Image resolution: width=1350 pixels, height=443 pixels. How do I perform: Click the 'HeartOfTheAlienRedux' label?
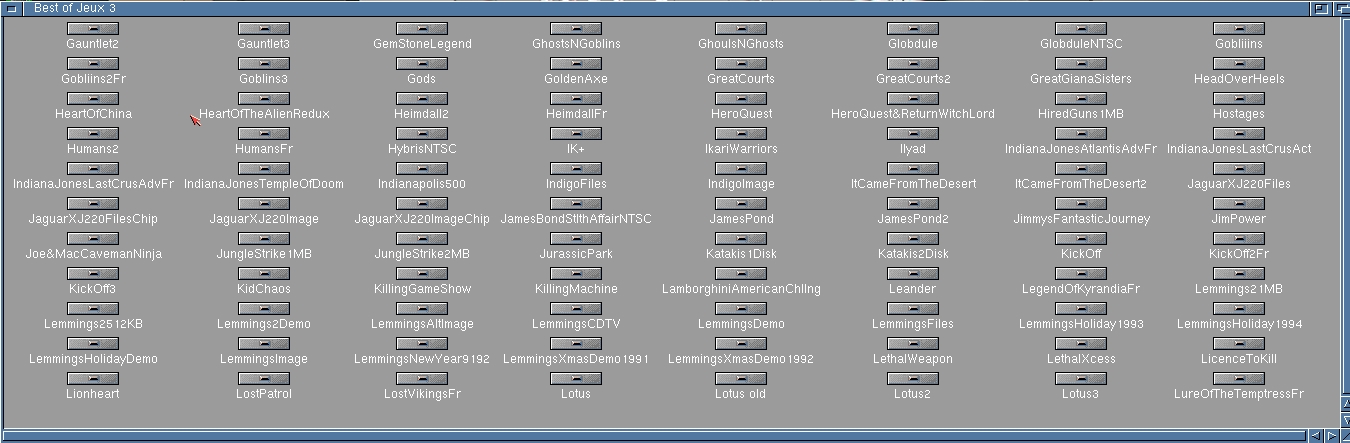264,114
